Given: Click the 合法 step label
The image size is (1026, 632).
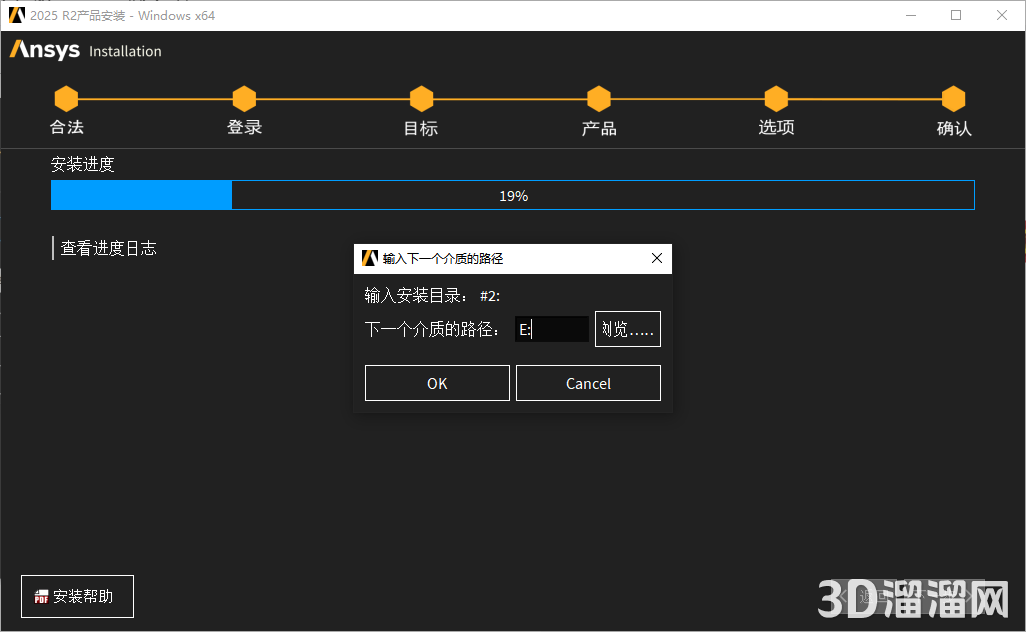Looking at the screenshot, I should click(66, 128).
